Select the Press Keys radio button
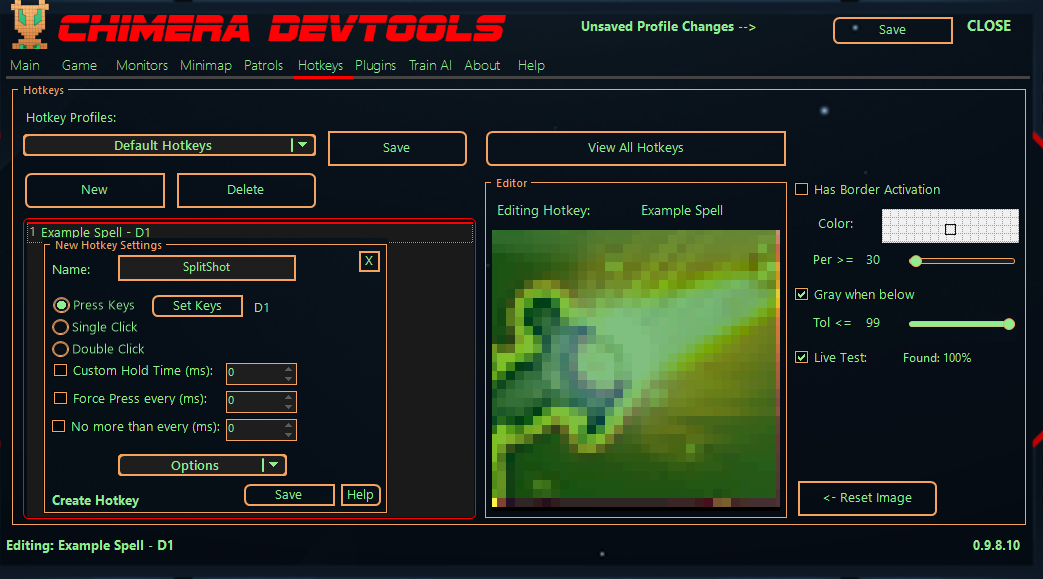 tap(61, 305)
